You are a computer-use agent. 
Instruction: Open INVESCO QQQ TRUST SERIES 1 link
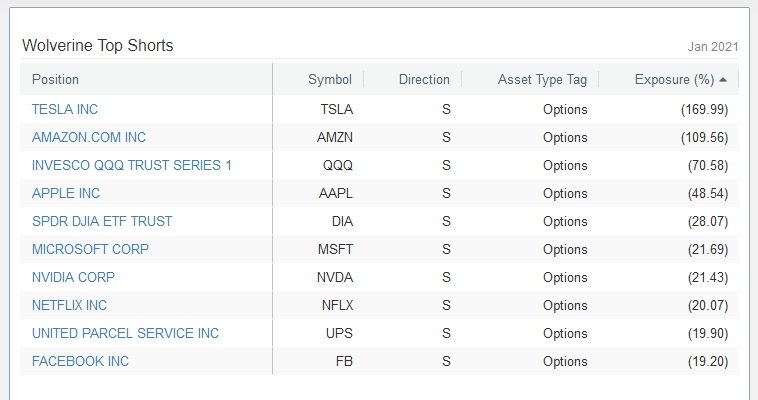(x=132, y=165)
